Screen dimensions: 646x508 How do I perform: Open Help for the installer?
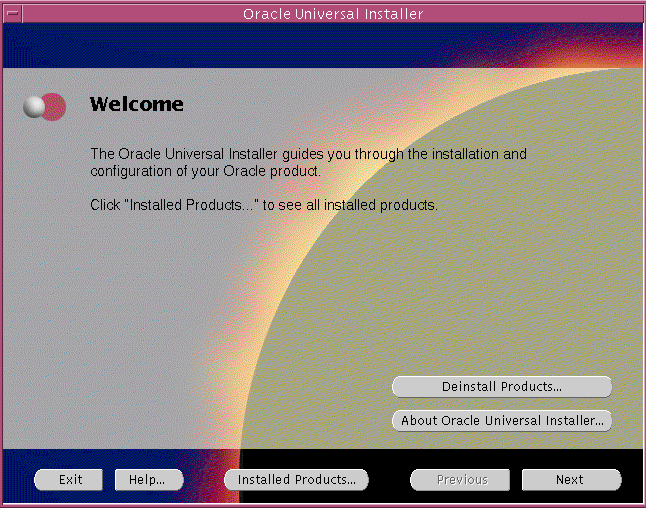(147, 480)
